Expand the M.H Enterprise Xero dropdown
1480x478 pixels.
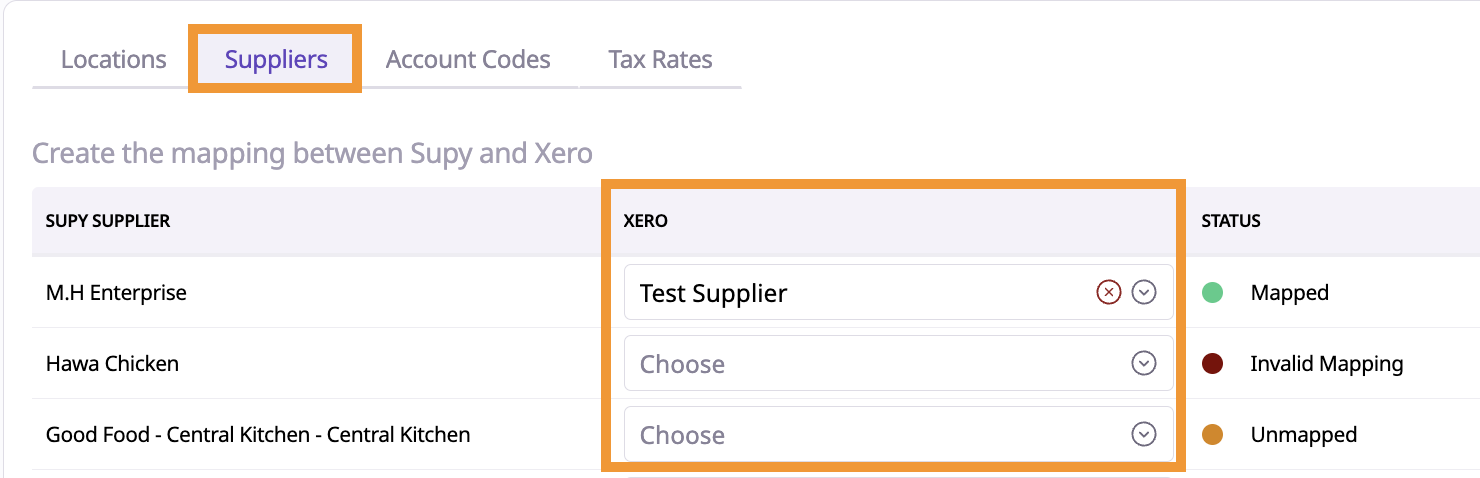click(x=1144, y=292)
